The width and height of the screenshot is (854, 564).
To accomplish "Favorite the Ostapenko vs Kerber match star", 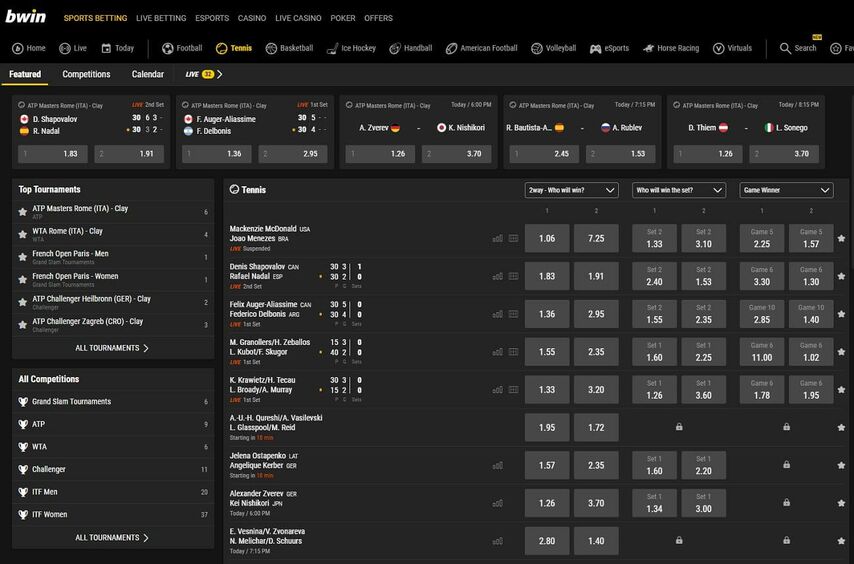I will [841, 465].
